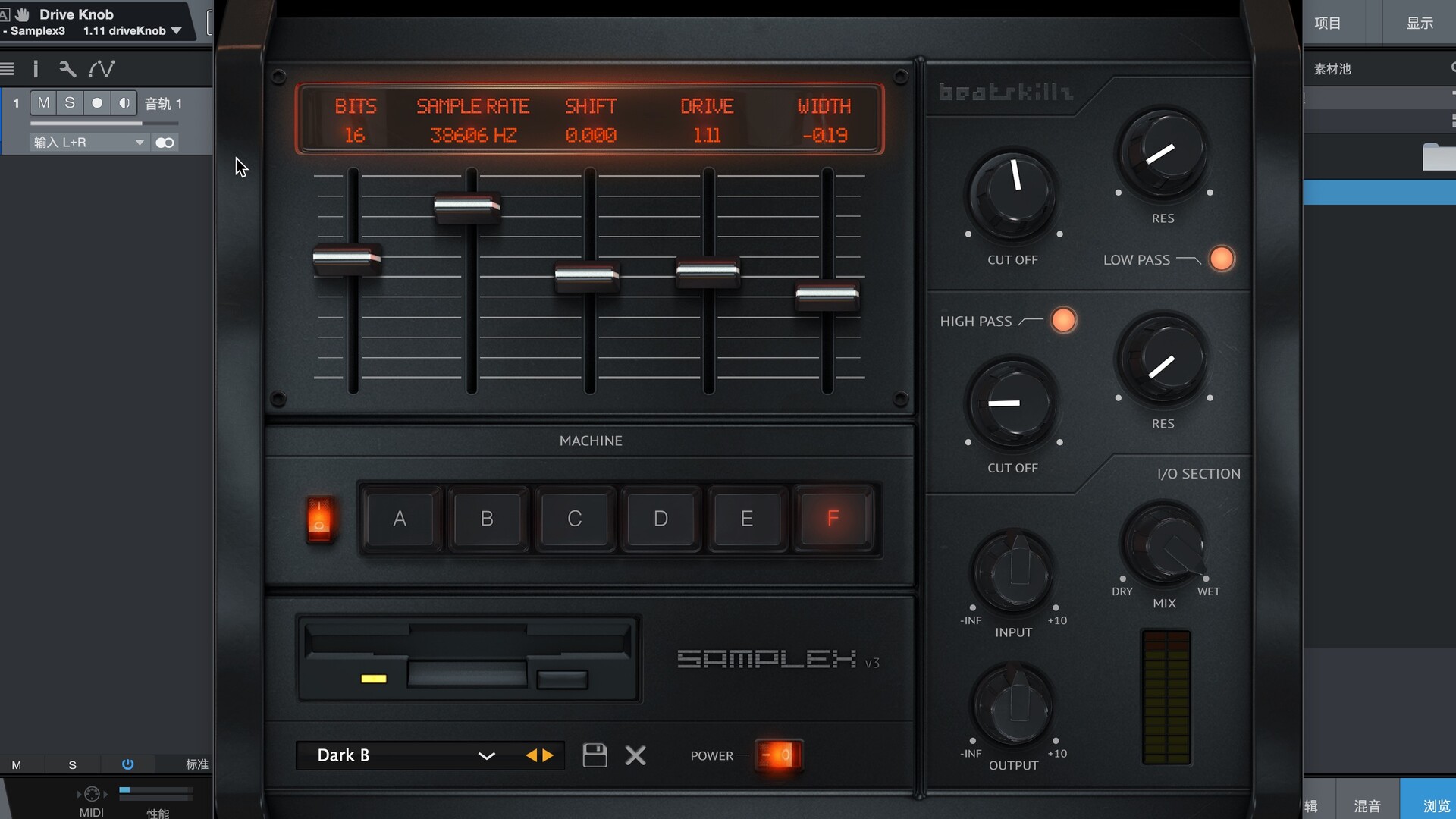Expand the driveKnob parameter dropdown

(176, 31)
